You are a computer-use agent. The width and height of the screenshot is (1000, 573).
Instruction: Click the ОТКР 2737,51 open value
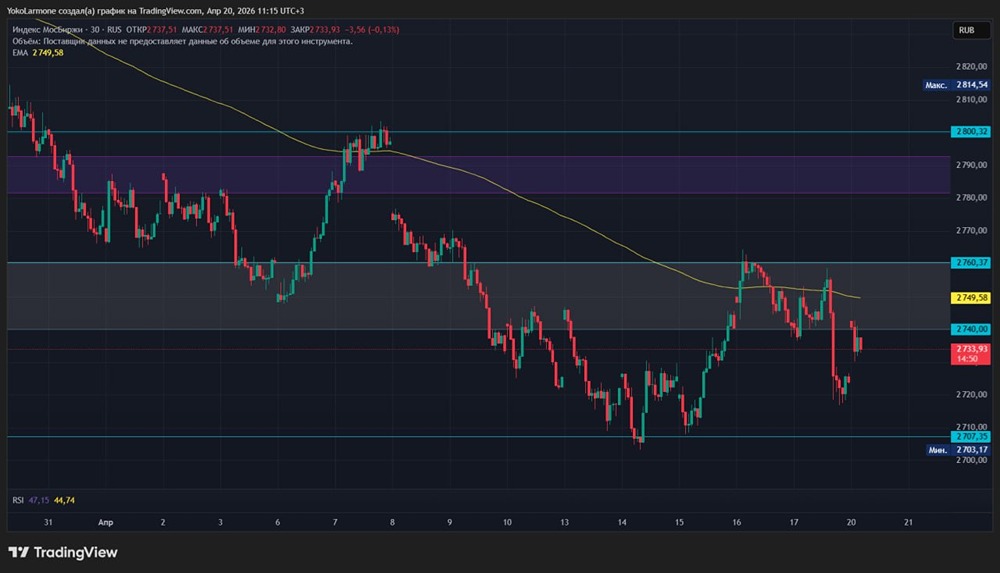point(151,29)
